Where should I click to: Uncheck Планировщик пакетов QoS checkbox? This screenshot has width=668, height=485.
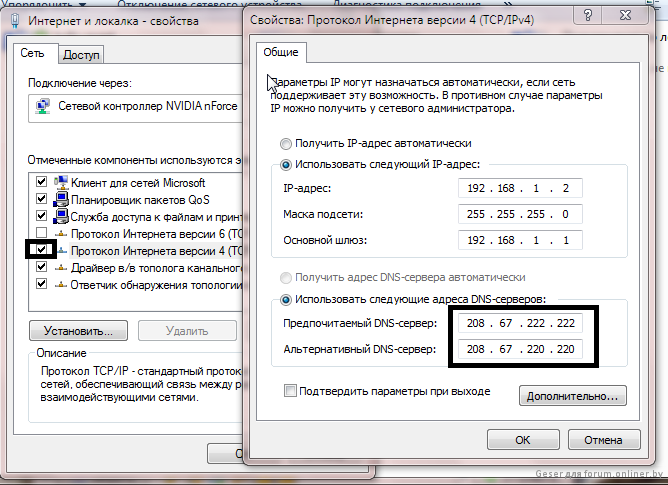41,199
